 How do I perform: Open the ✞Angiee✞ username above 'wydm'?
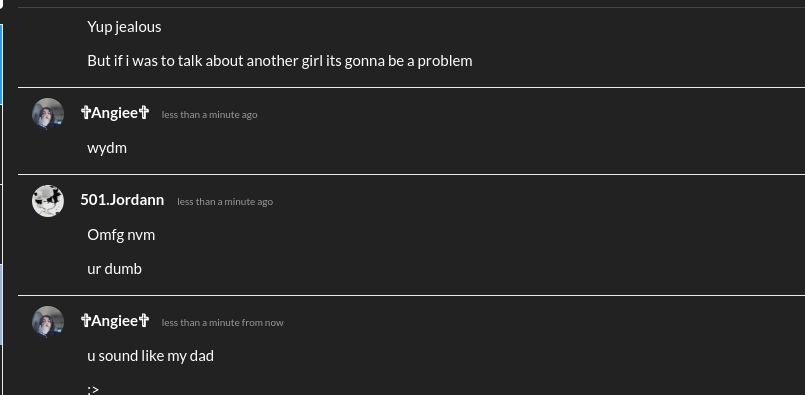pos(115,112)
